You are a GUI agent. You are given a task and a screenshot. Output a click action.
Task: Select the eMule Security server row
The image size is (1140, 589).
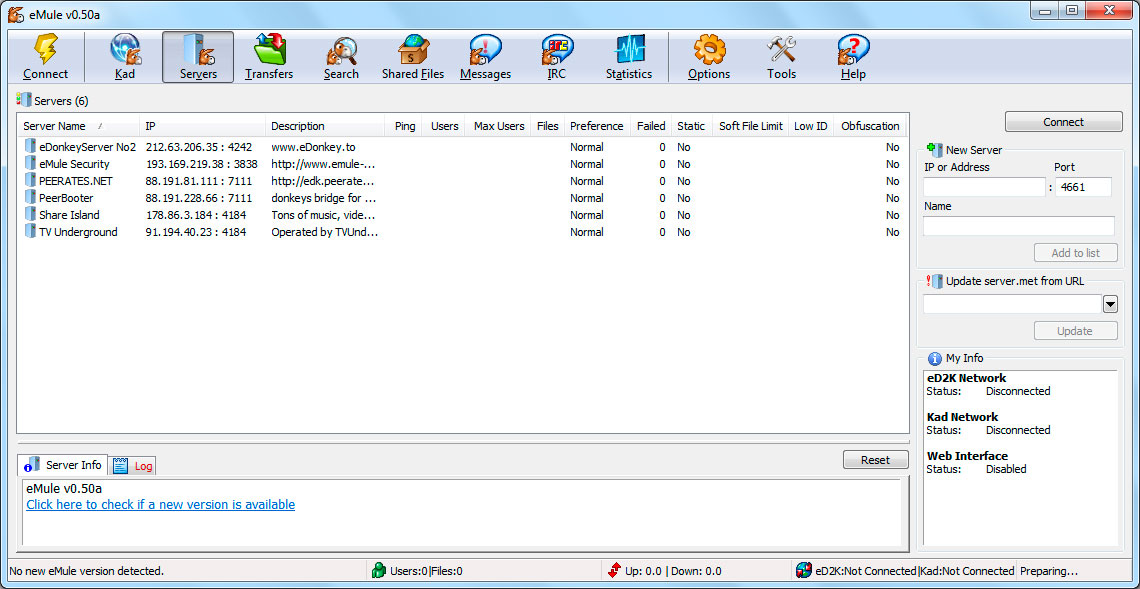click(x=462, y=164)
